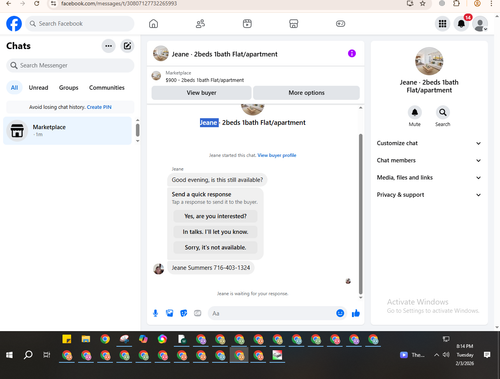Screen dimensions: 500x379
Task: Click the View buyer button
Action: click(x=201, y=93)
